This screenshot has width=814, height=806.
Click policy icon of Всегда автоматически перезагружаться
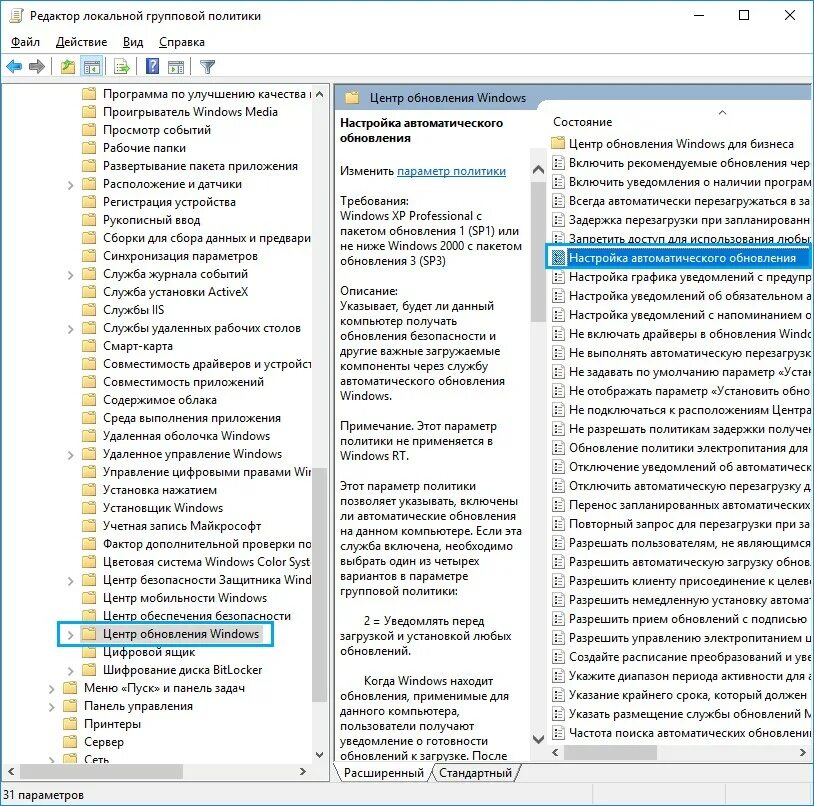558,201
